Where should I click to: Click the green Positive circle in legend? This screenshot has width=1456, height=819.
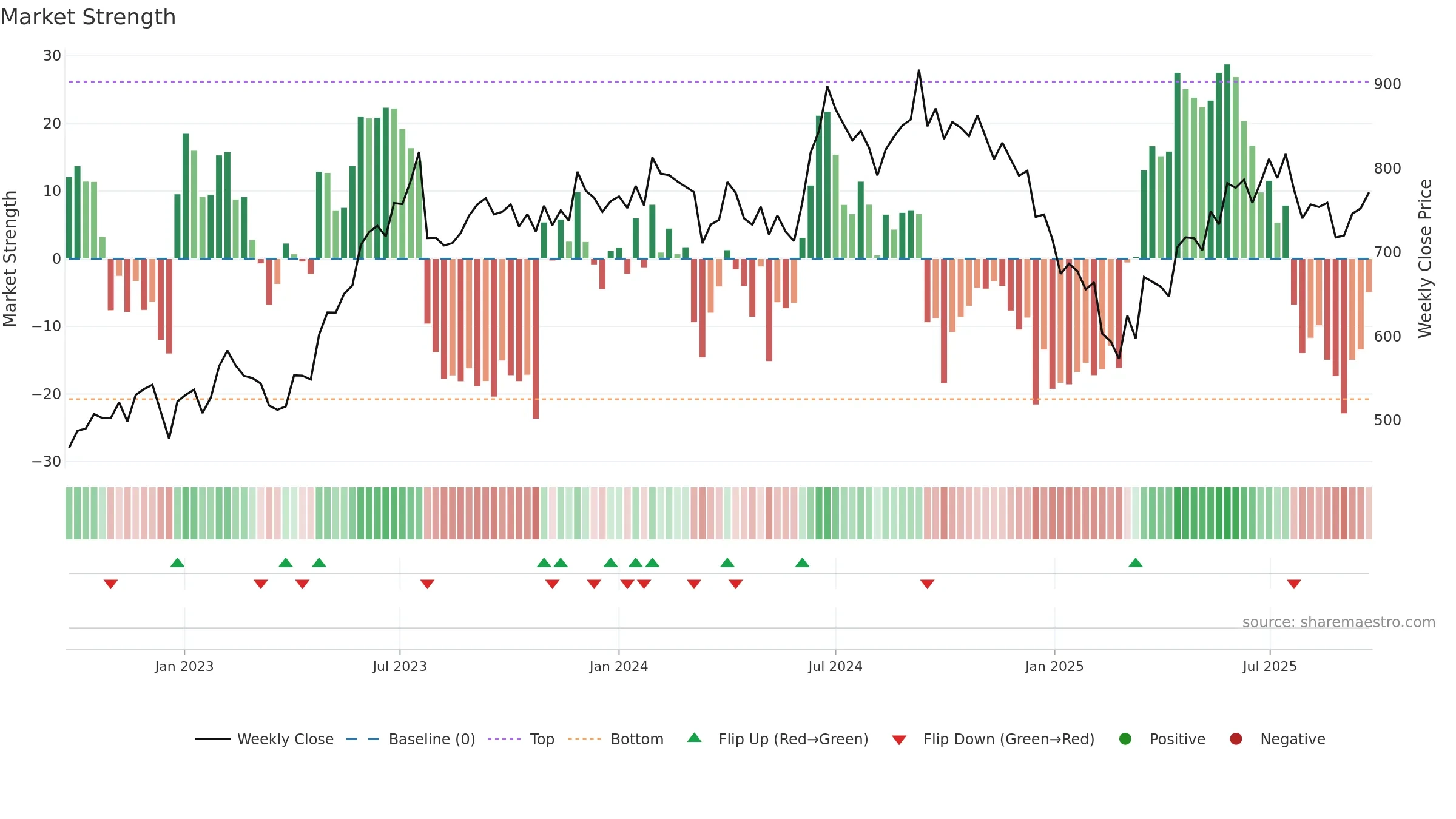click(1125, 739)
